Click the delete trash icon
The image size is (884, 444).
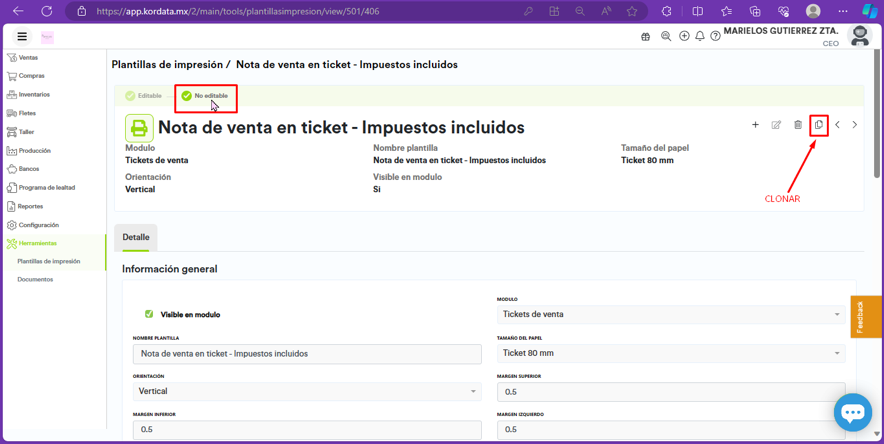point(797,125)
